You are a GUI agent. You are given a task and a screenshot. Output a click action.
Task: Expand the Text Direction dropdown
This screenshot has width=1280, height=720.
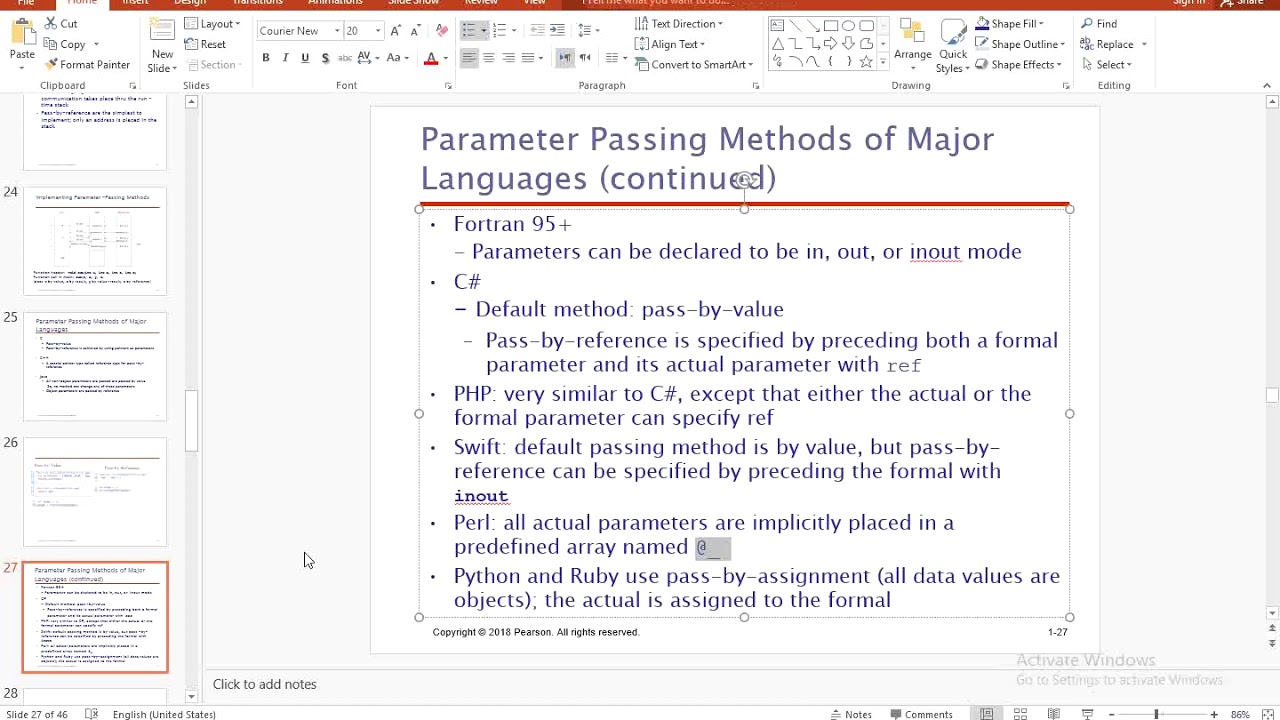[x=679, y=24]
